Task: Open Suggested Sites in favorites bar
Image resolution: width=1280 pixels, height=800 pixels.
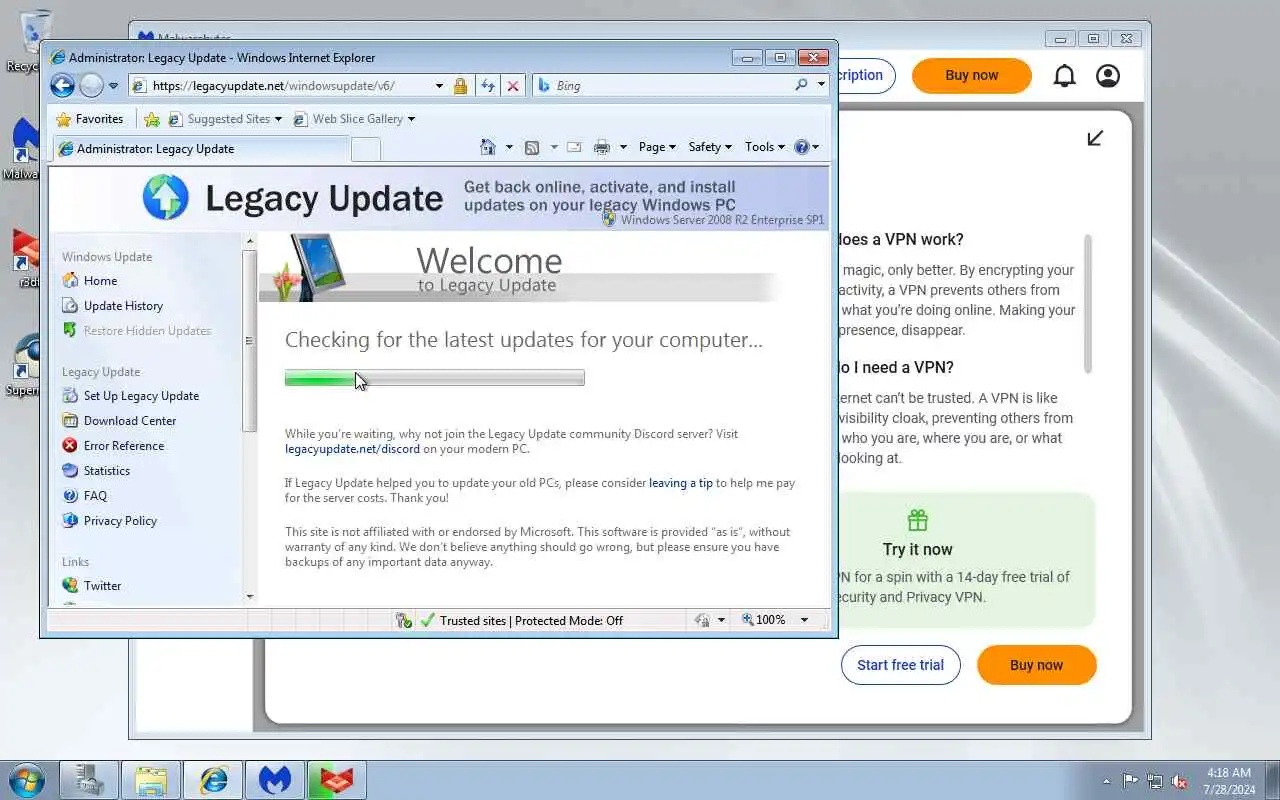Action: pyautogui.click(x=225, y=119)
